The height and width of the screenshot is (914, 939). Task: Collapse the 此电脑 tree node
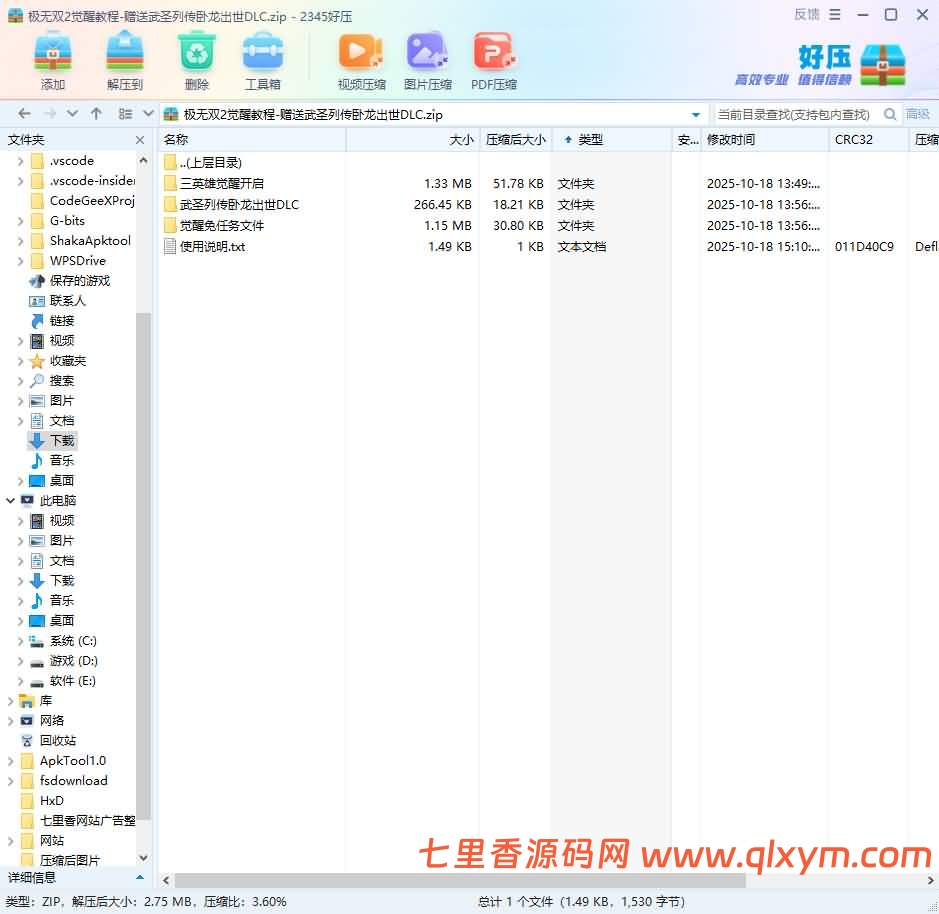10,500
